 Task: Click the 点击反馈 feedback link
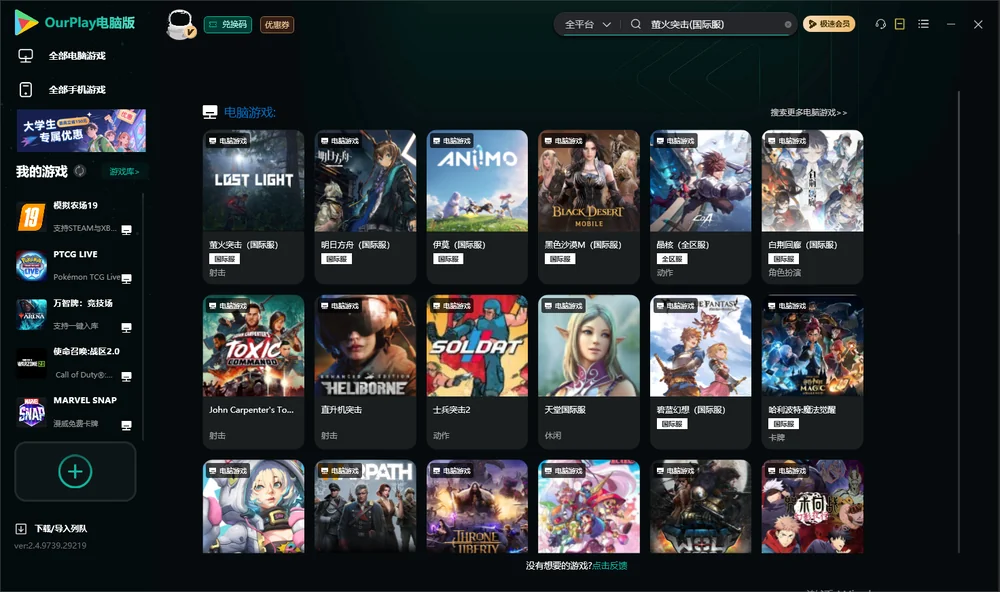click(x=610, y=565)
